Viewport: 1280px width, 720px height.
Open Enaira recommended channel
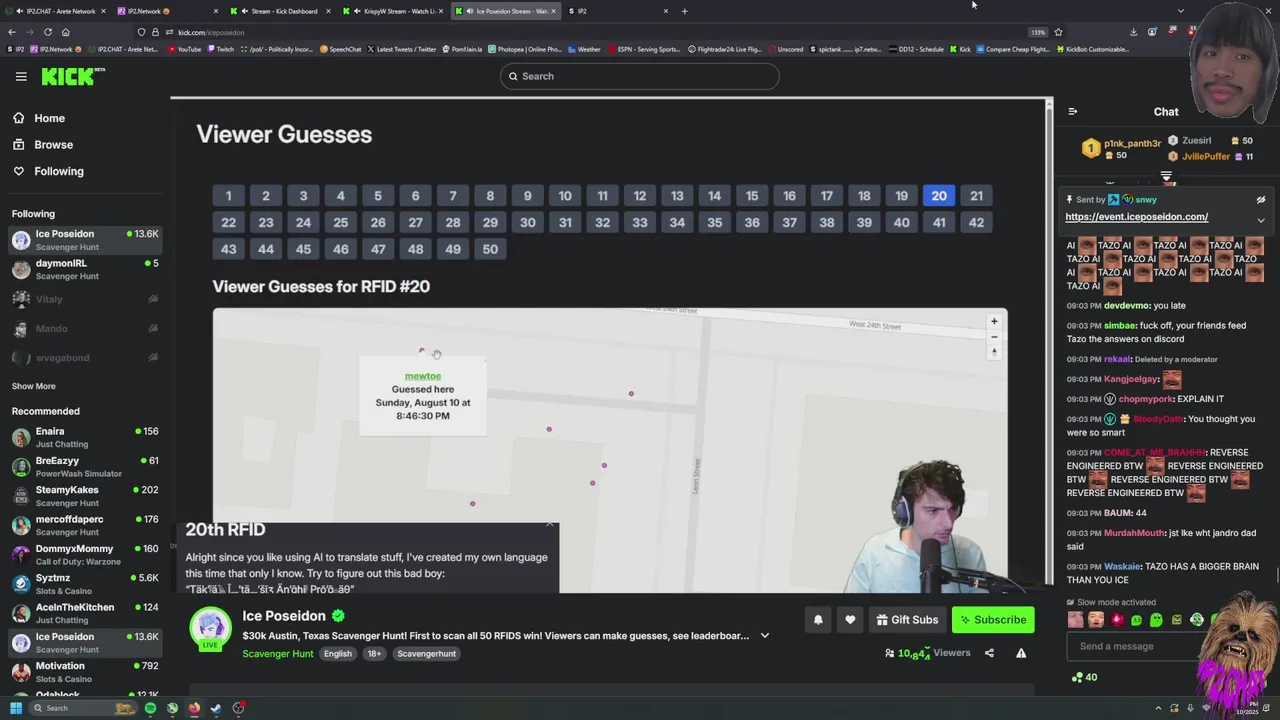coord(85,437)
